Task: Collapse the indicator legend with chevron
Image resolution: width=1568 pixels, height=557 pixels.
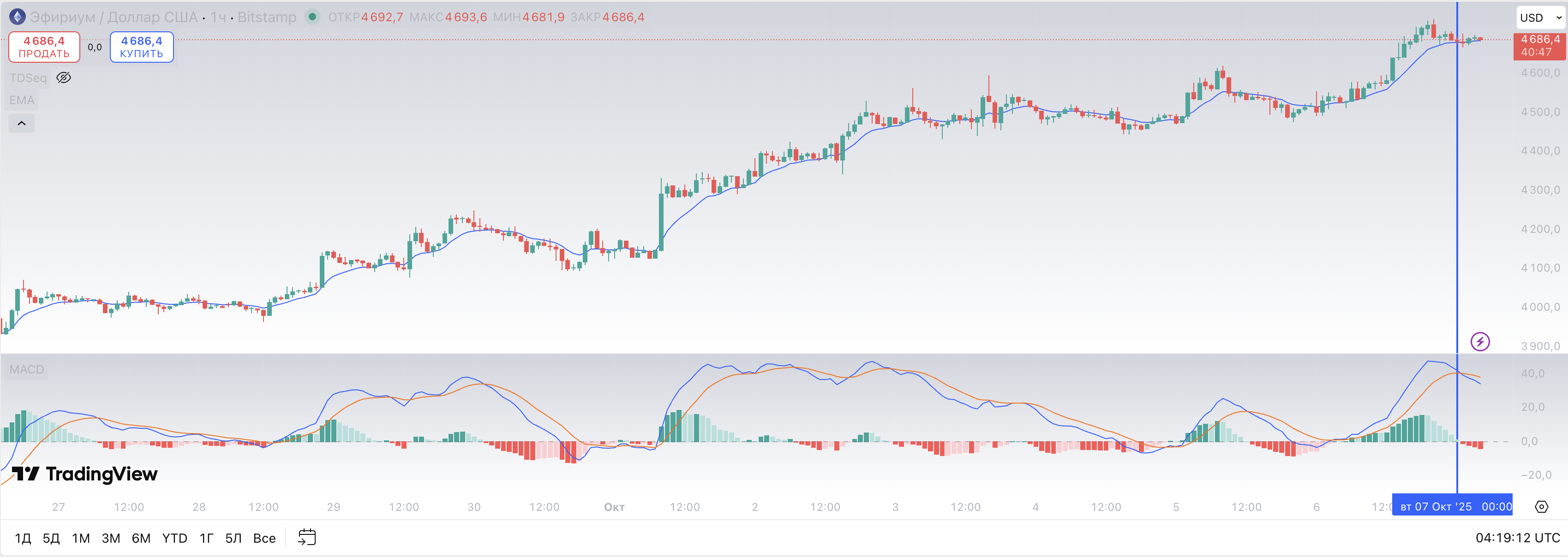Action: (x=21, y=124)
